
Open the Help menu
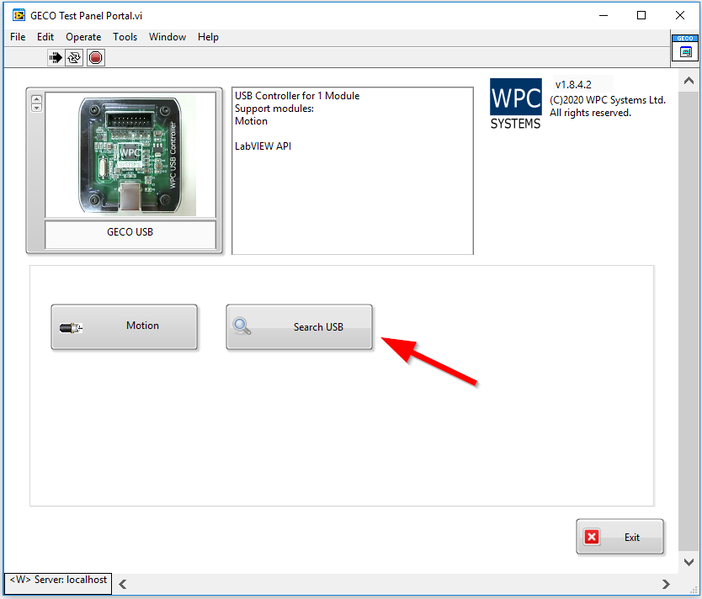click(x=208, y=37)
